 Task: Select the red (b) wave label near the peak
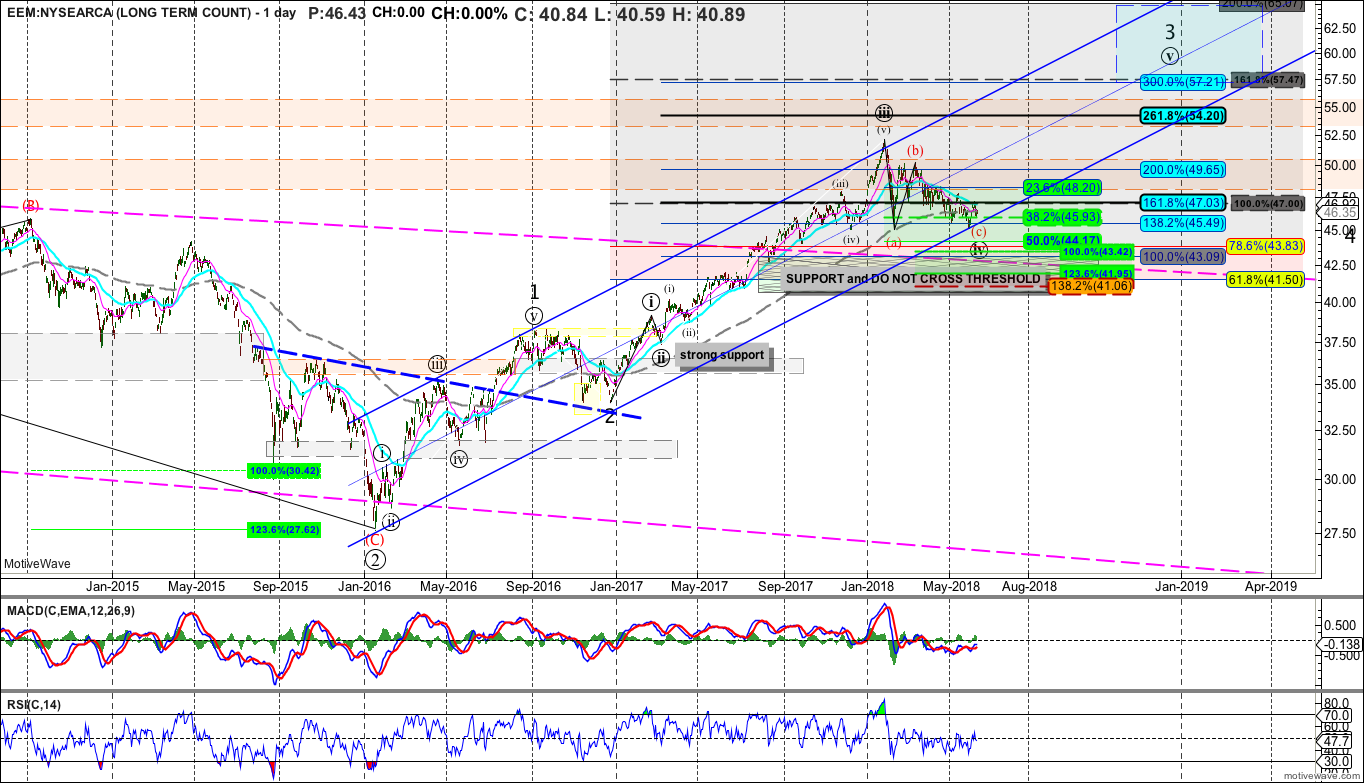914,151
